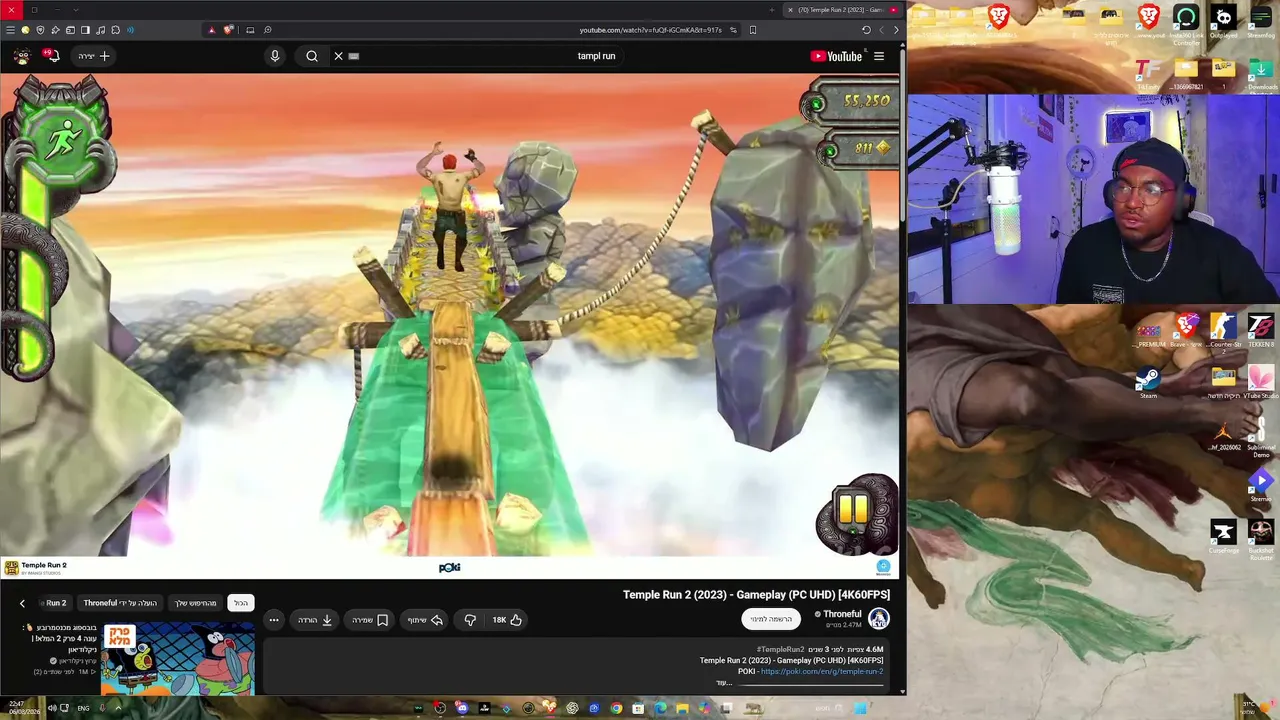
Task: Open the more actions three-dot menu
Action: tap(273, 620)
